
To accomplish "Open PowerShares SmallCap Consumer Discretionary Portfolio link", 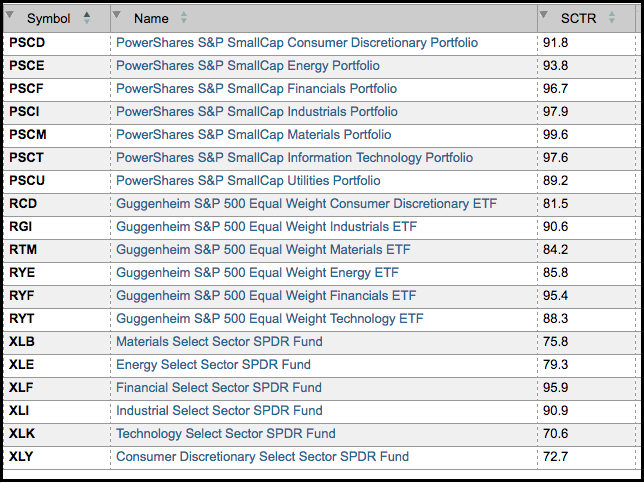I will (x=297, y=43).
